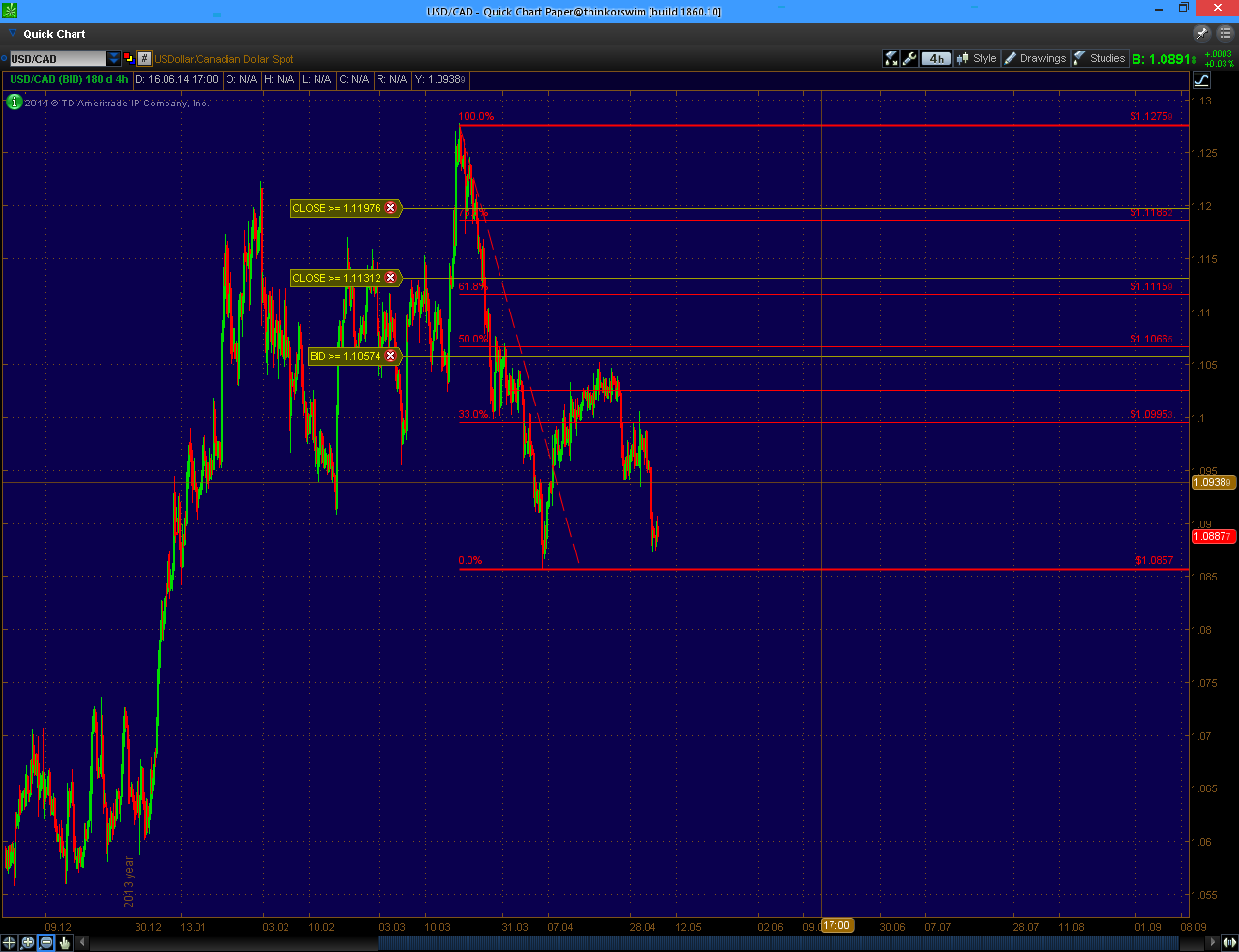Open the chart Style menu
Screen dimensions: 1239x952
click(977, 58)
